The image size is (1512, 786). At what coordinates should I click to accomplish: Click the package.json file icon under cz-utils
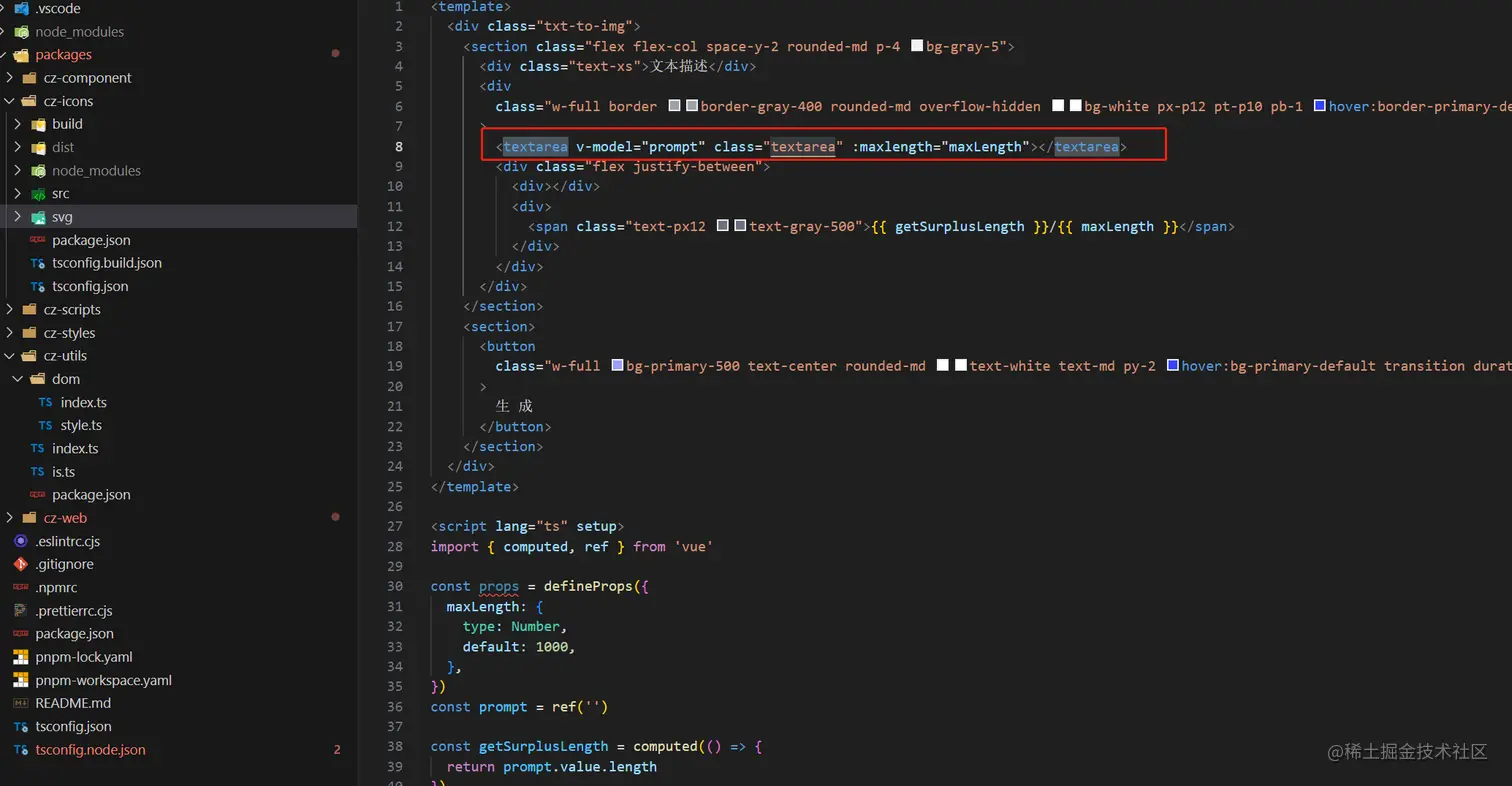tap(38, 494)
